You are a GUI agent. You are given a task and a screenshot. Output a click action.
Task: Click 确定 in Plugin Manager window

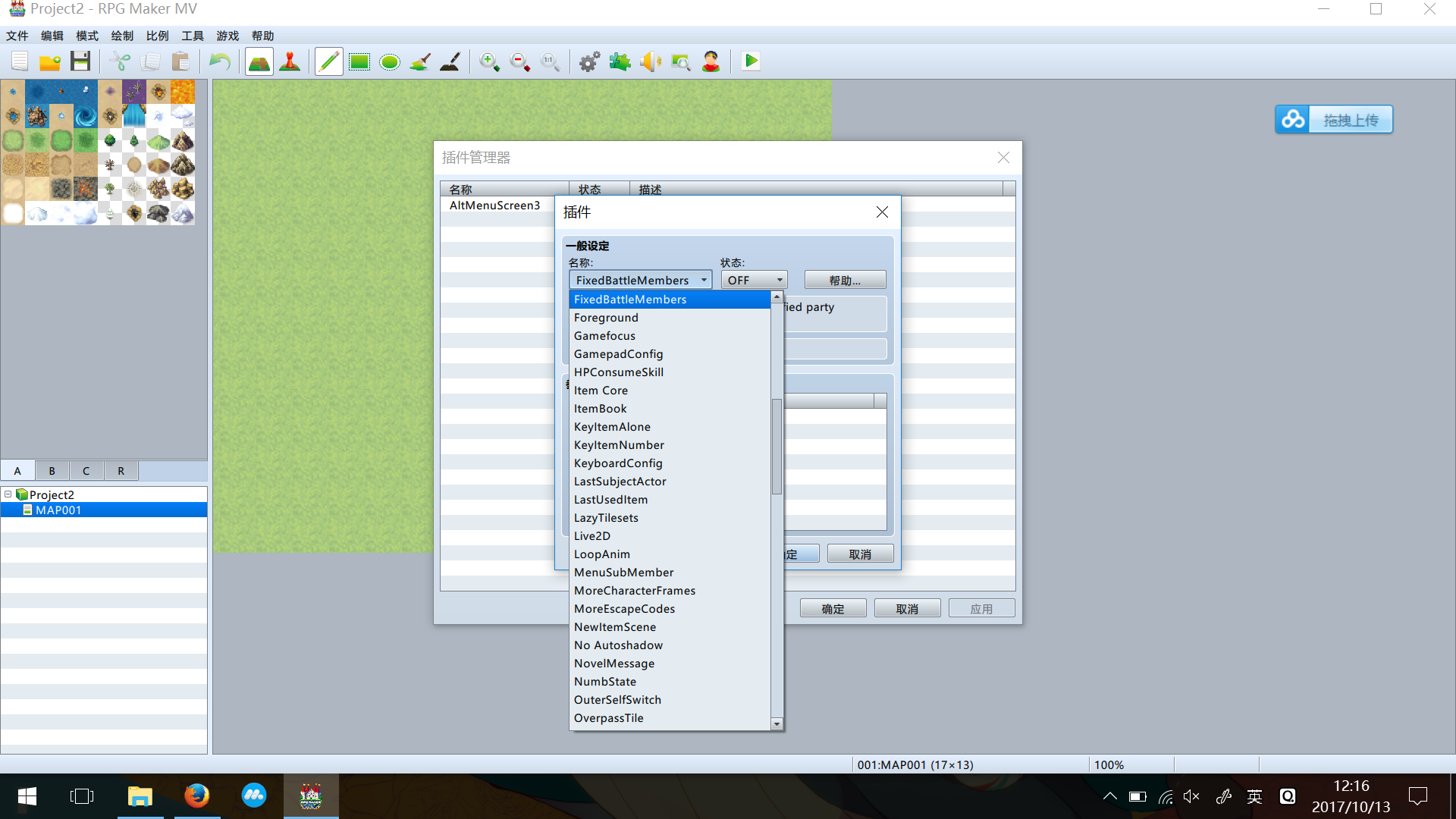coord(833,609)
